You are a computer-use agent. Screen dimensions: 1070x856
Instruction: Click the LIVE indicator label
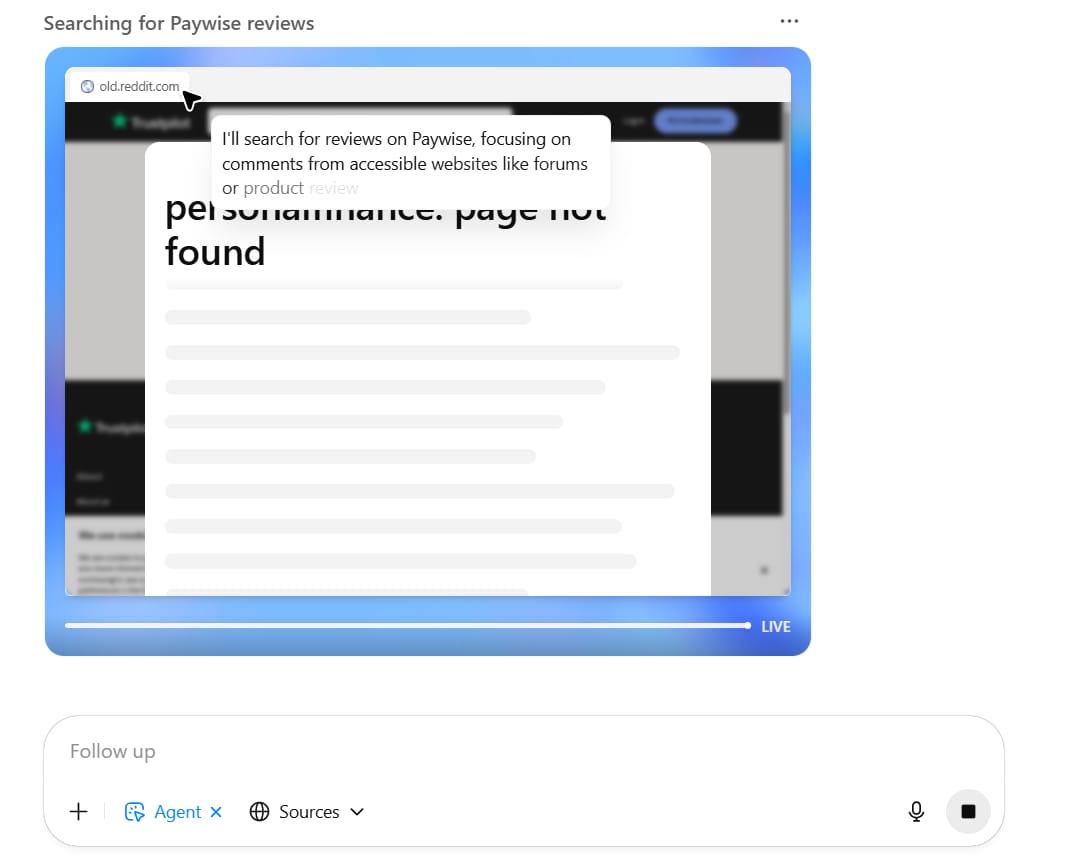tap(776, 627)
